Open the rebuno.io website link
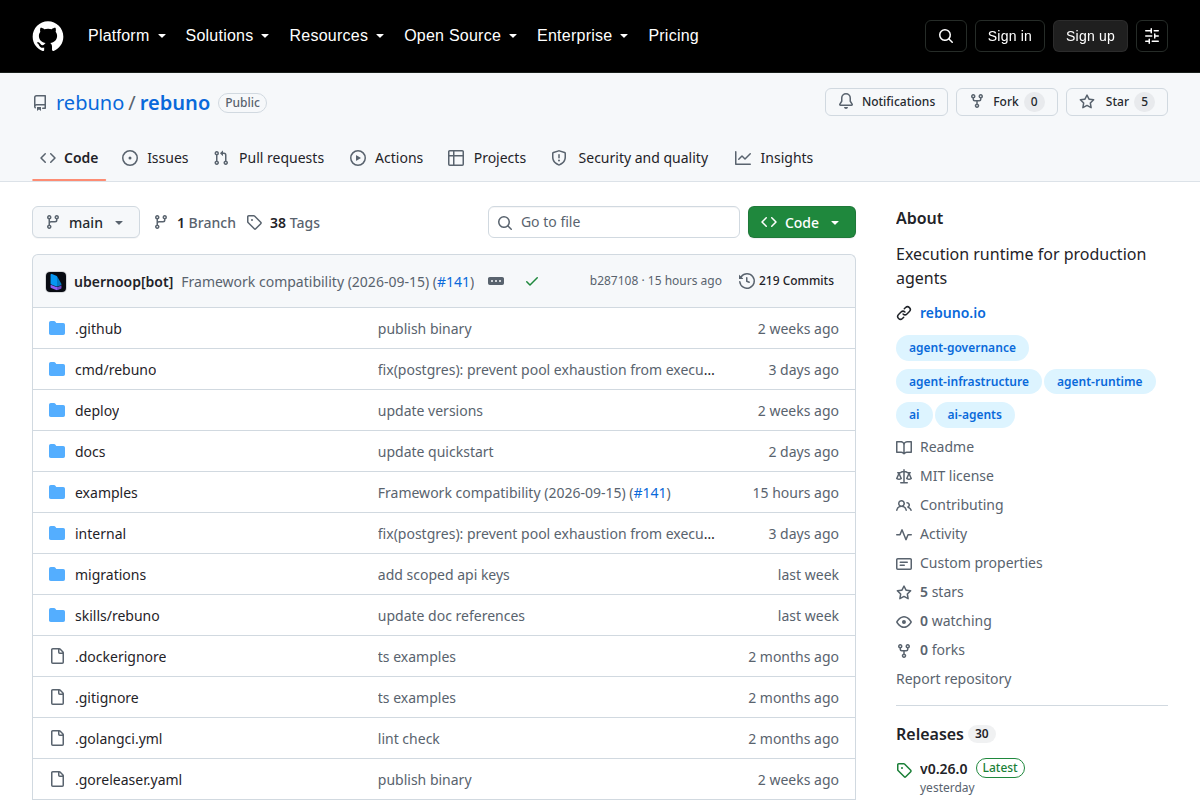This screenshot has width=1200, height=800. click(953, 313)
